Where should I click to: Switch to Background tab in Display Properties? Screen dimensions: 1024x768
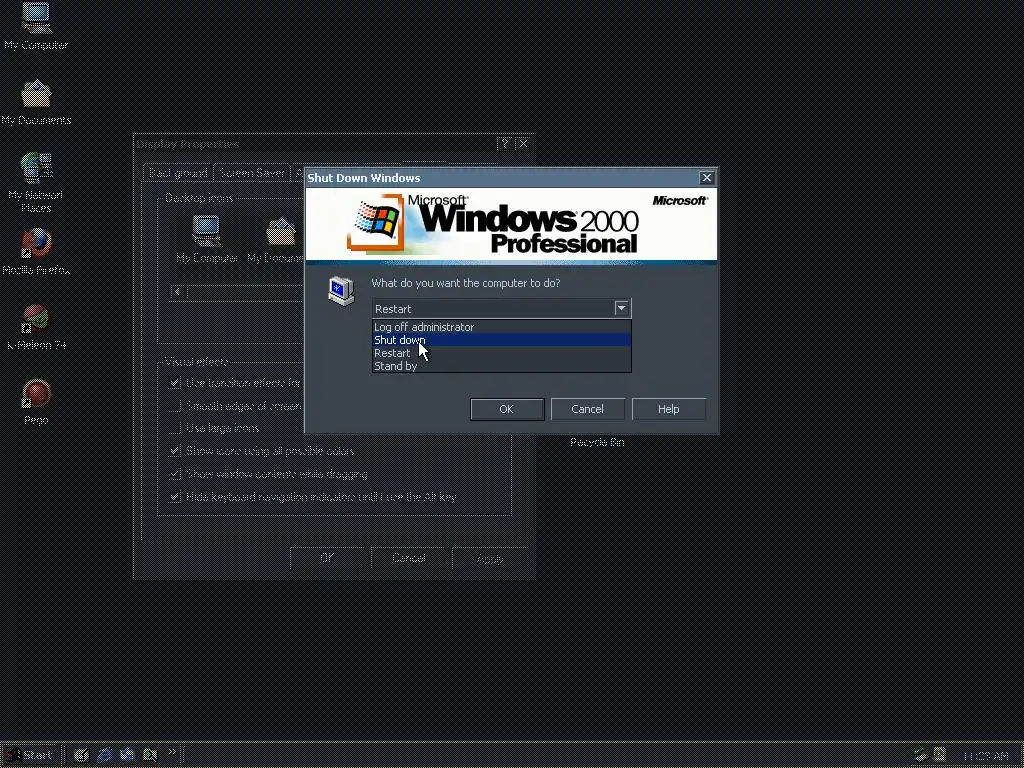coord(178,172)
